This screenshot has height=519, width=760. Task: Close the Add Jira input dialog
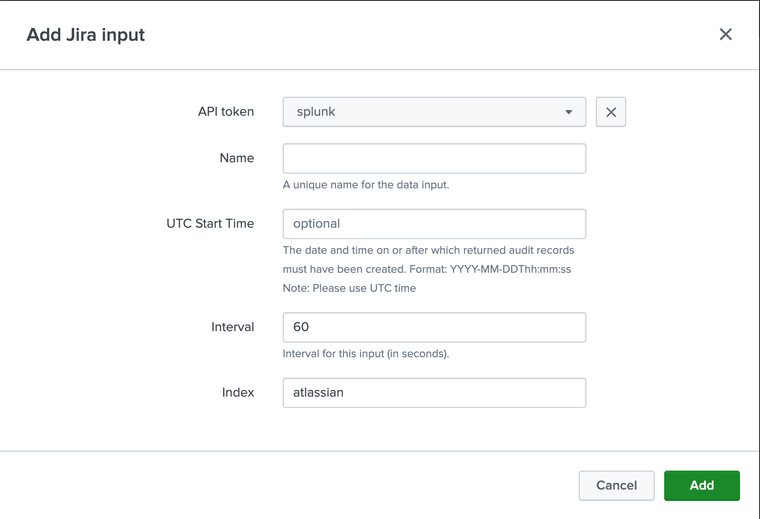[726, 34]
